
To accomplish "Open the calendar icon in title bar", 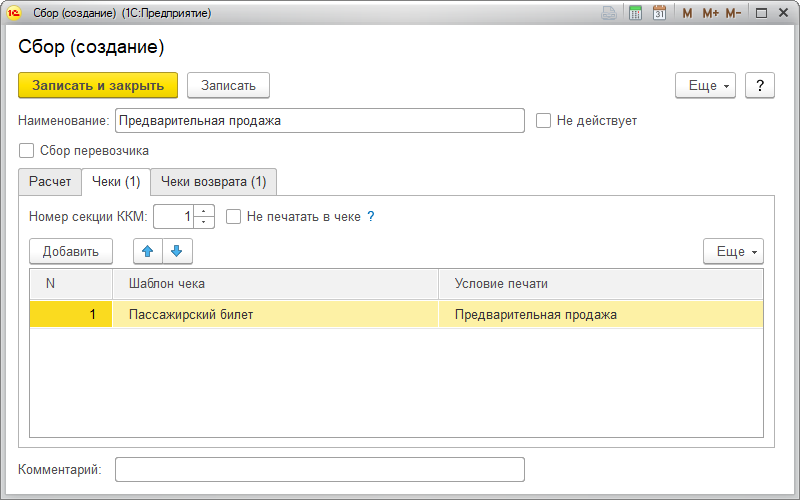I will click(x=659, y=13).
